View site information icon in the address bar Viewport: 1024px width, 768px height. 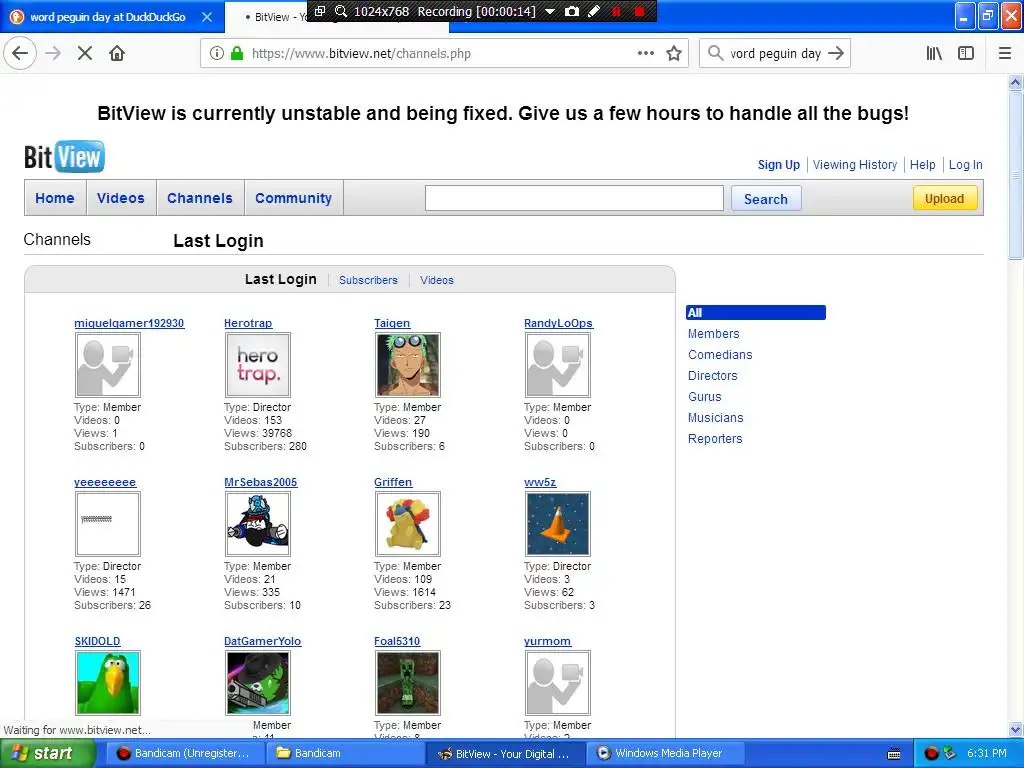click(217, 54)
